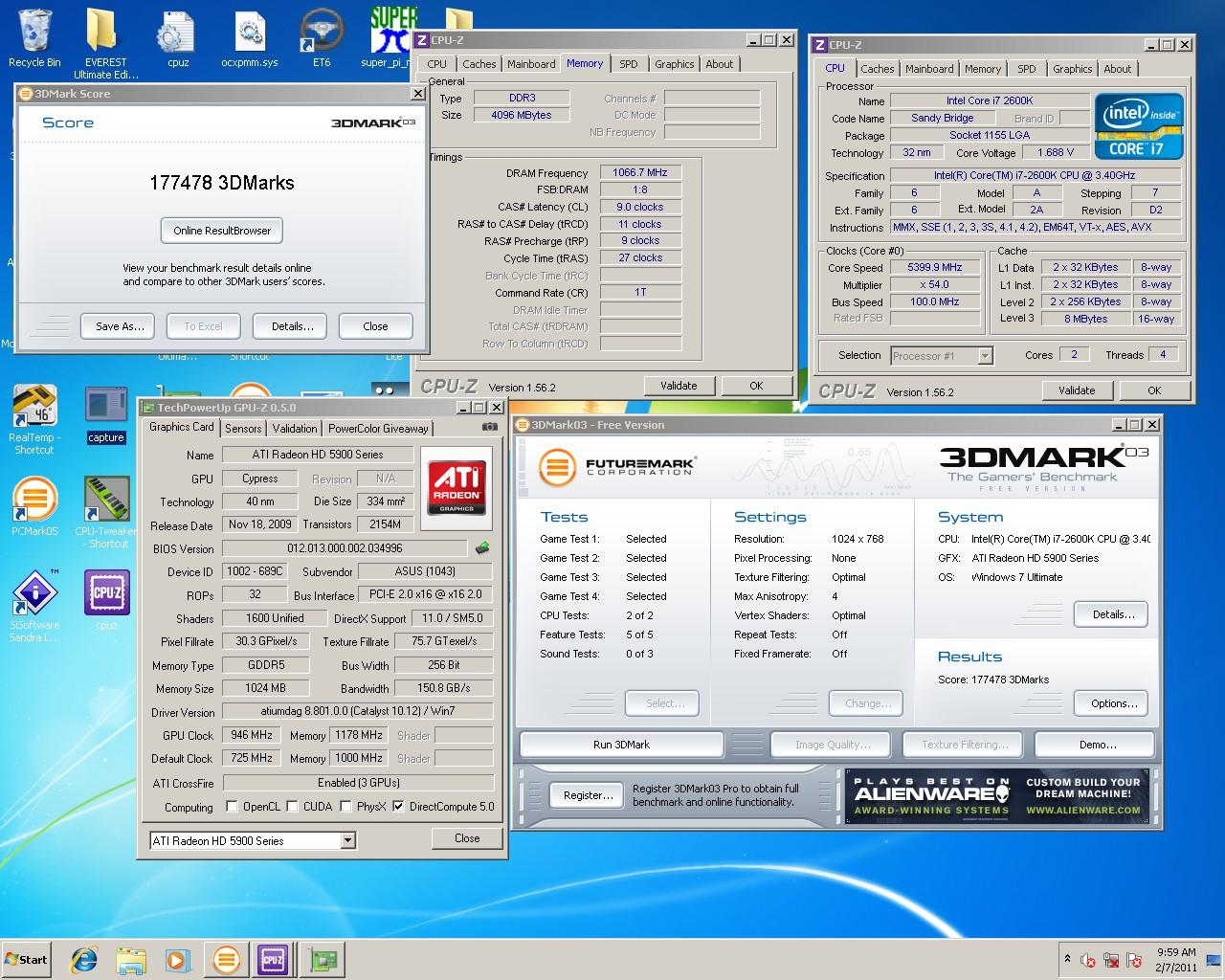
Task: Open Internet Explorer from the taskbar
Action: click(85, 960)
